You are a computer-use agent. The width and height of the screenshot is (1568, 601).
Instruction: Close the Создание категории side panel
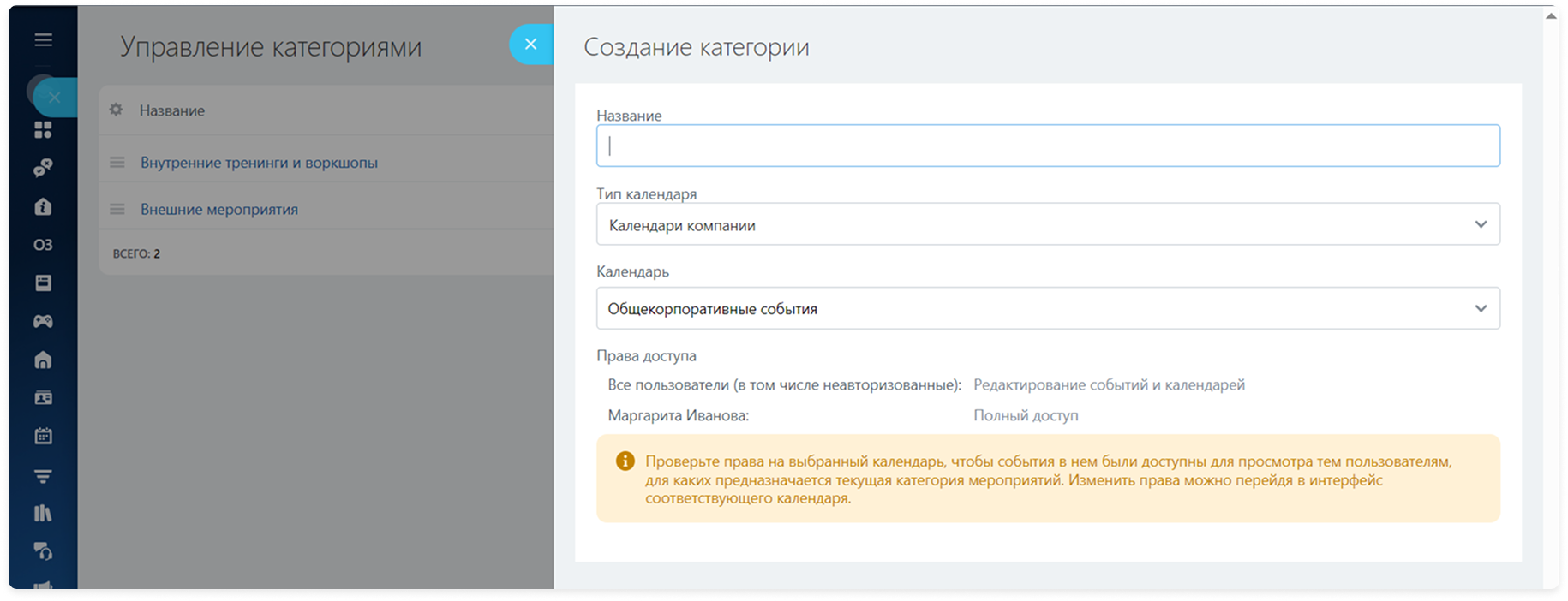pos(530,45)
